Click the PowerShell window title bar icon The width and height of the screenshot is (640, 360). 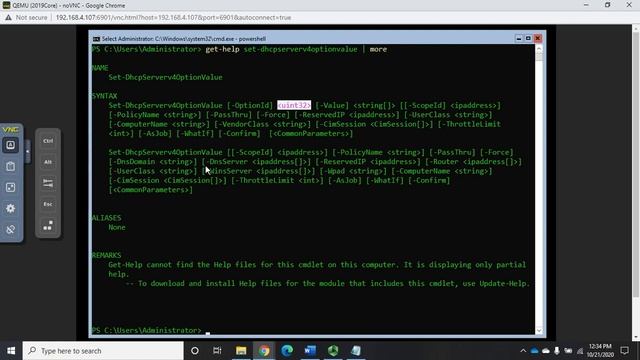[96, 39]
